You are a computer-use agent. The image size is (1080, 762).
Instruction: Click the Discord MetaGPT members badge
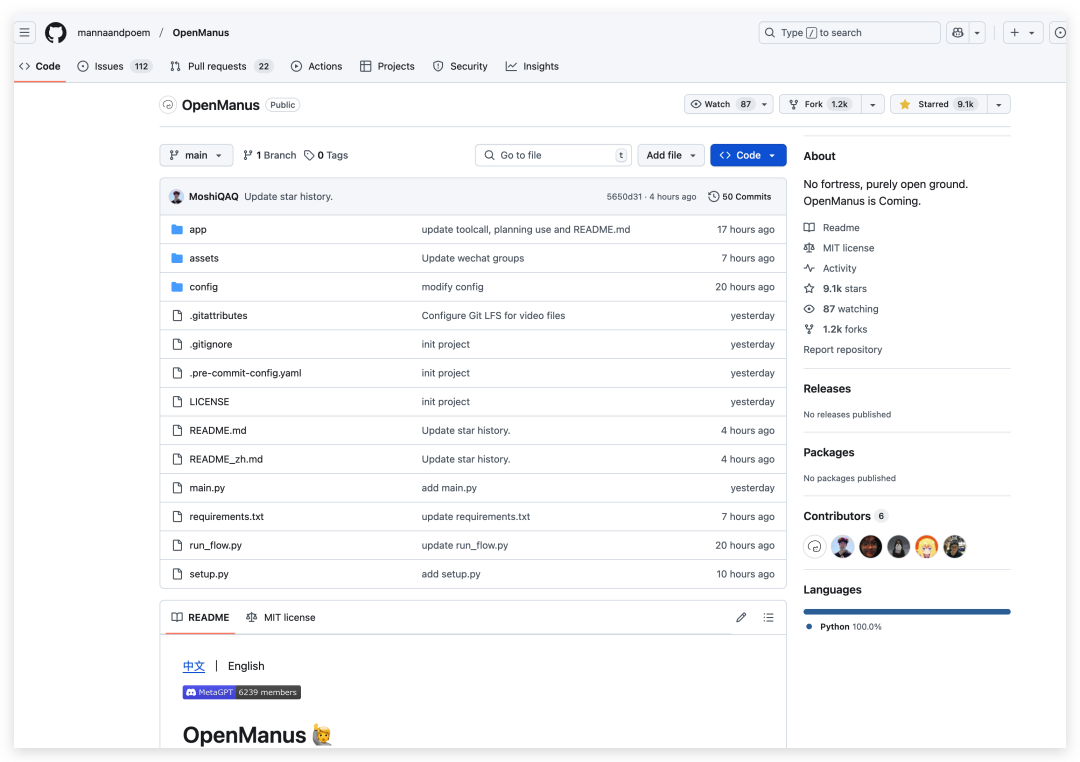tap(241, 692)
